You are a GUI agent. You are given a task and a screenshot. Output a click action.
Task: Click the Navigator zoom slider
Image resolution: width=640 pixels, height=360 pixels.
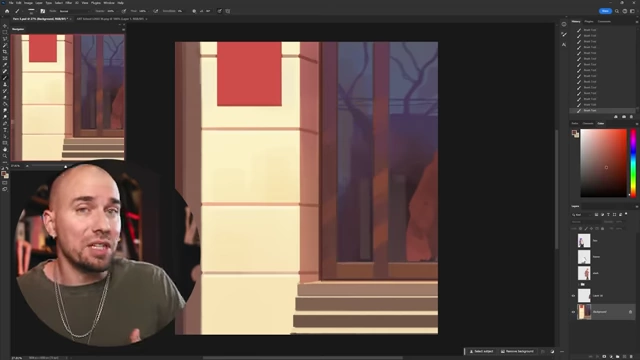coord(65,166)
